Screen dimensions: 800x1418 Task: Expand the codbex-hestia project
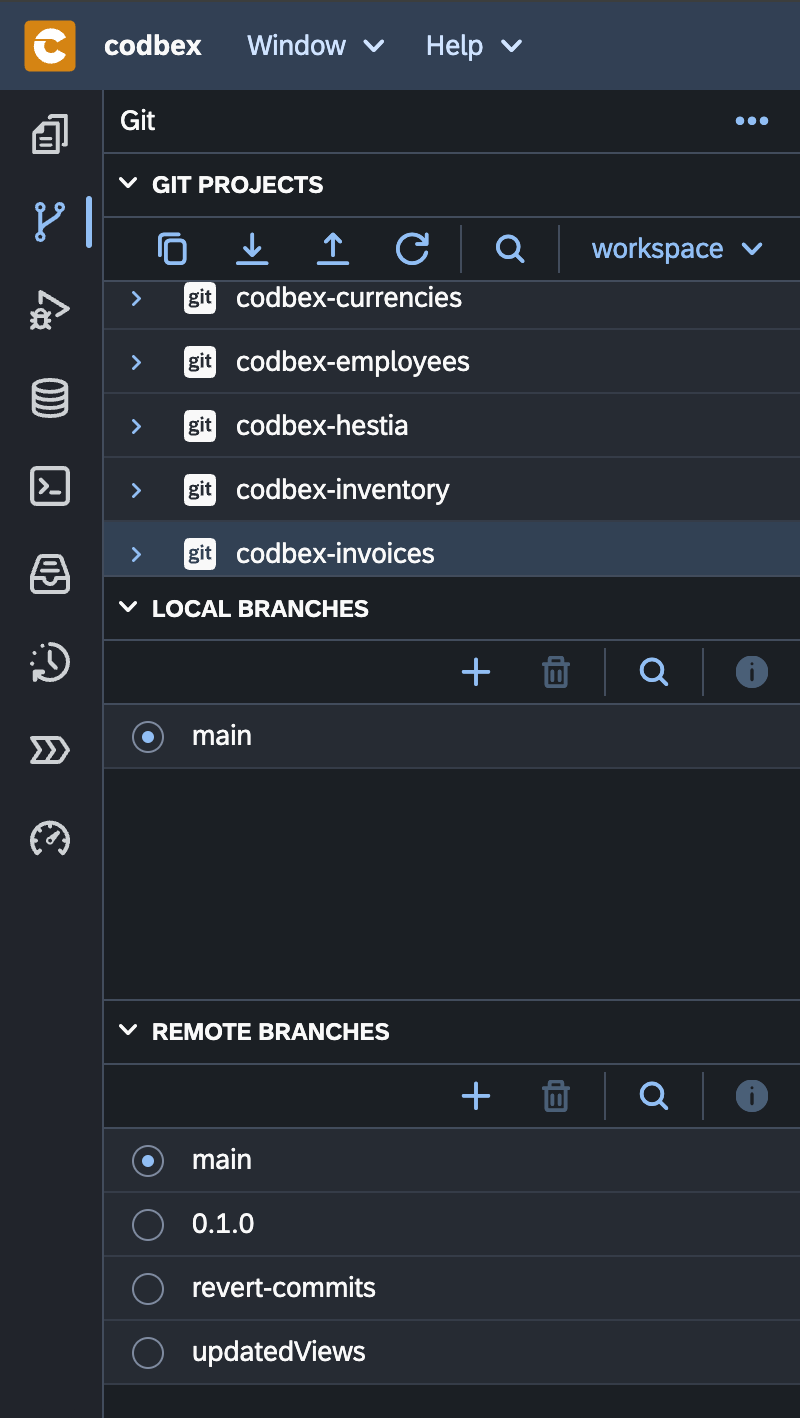tap(137, 426)
